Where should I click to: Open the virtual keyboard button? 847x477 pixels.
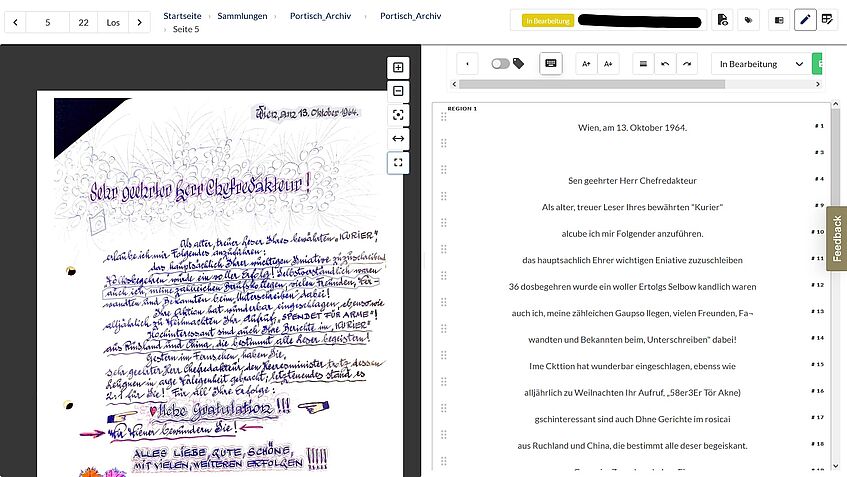551,64
